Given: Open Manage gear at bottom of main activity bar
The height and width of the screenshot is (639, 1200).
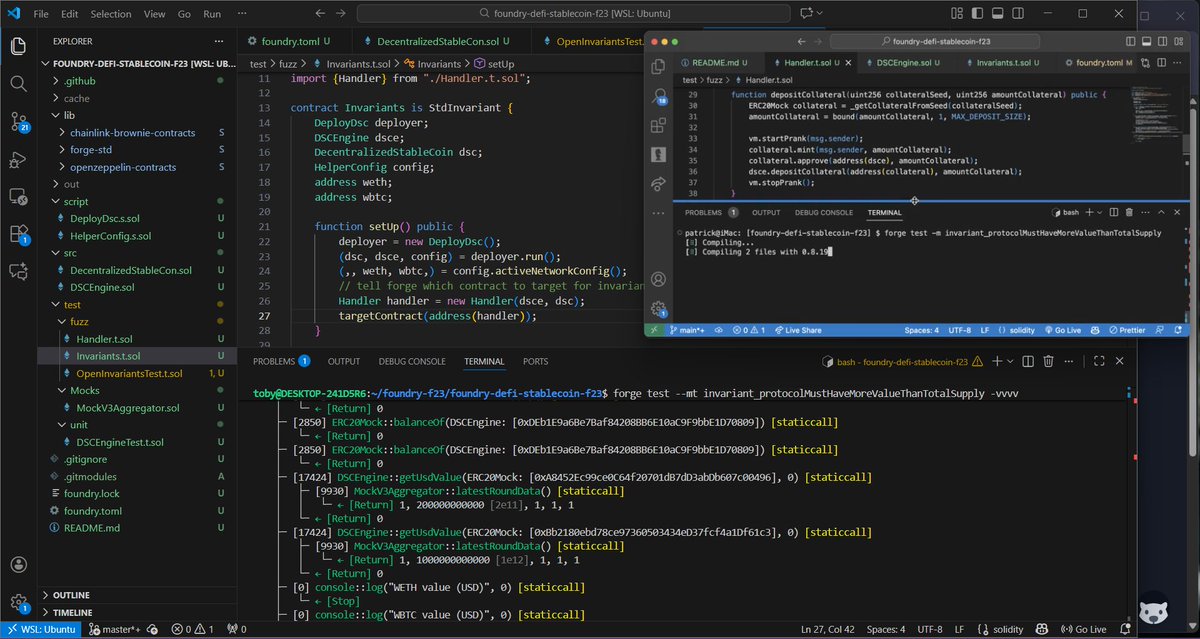Looking at the screenshot, I should (19, 603).
